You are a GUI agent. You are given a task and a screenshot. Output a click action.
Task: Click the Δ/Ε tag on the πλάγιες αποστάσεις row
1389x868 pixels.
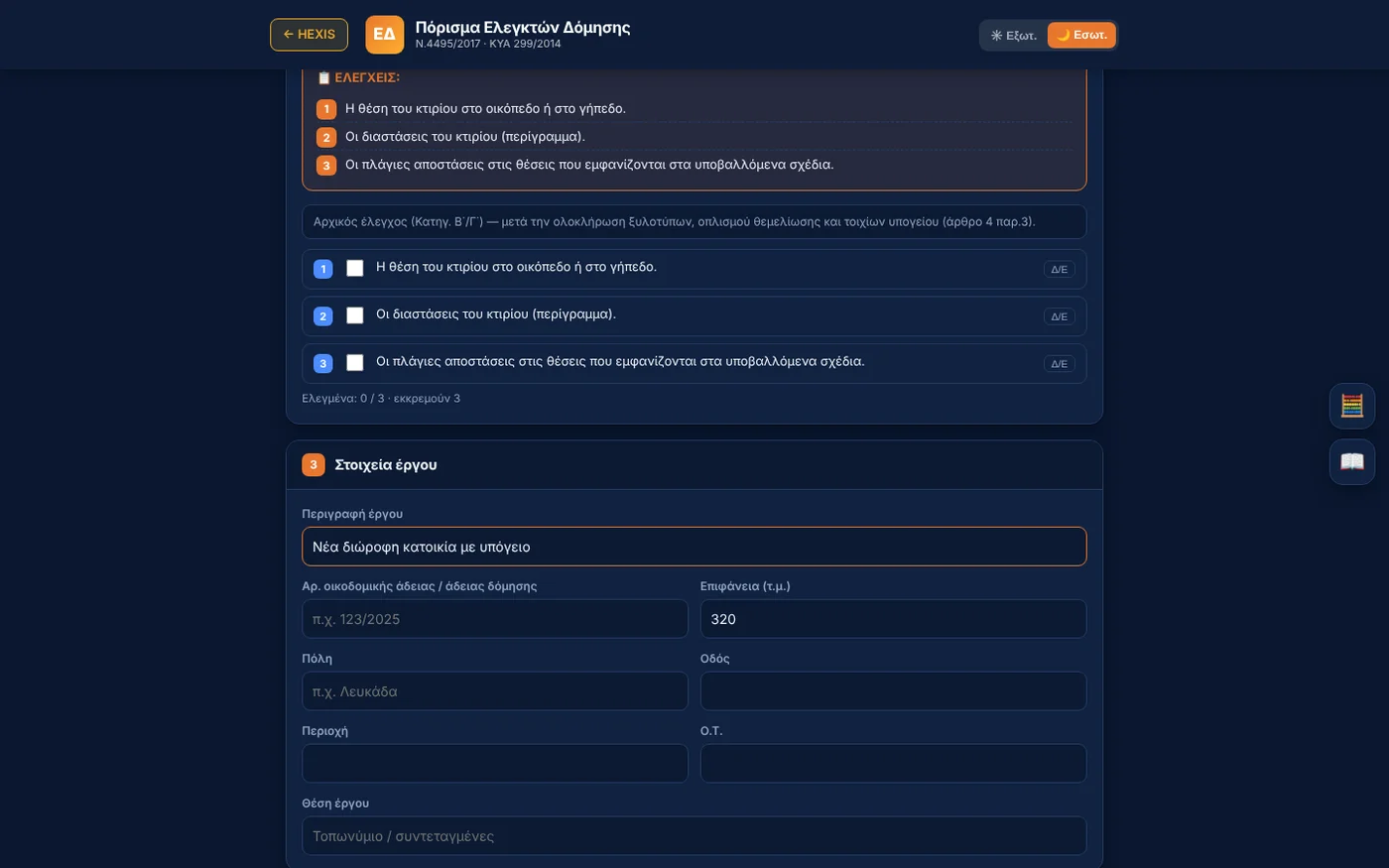click(x=1060, y=364)
